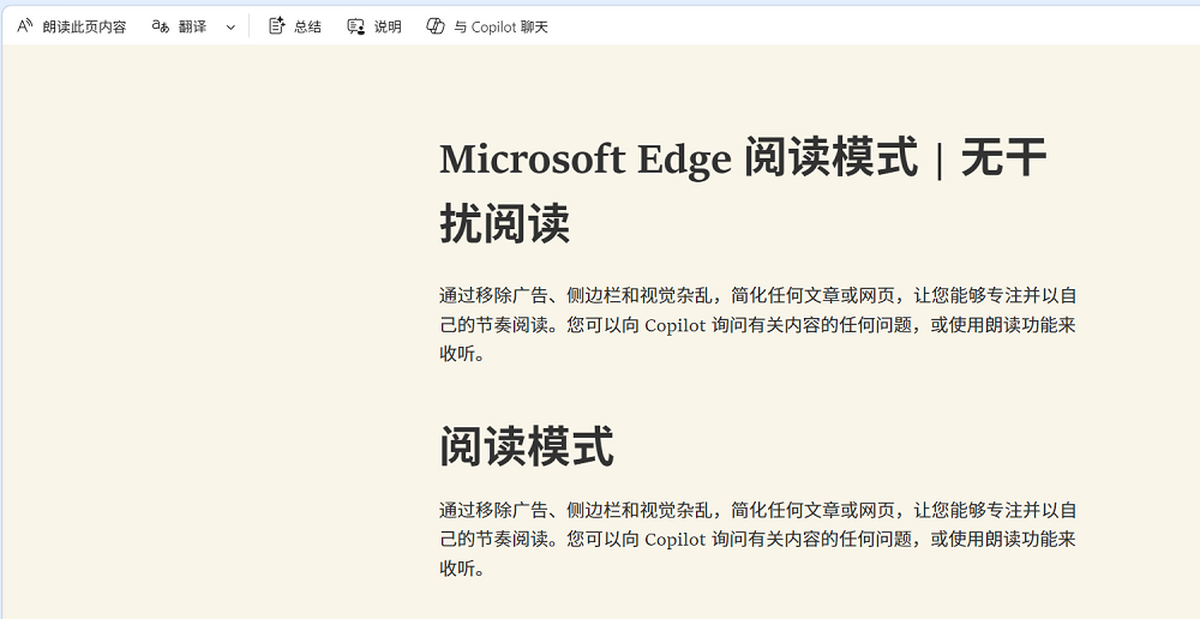Click the 扰阅读 second title line

[505, 224]
